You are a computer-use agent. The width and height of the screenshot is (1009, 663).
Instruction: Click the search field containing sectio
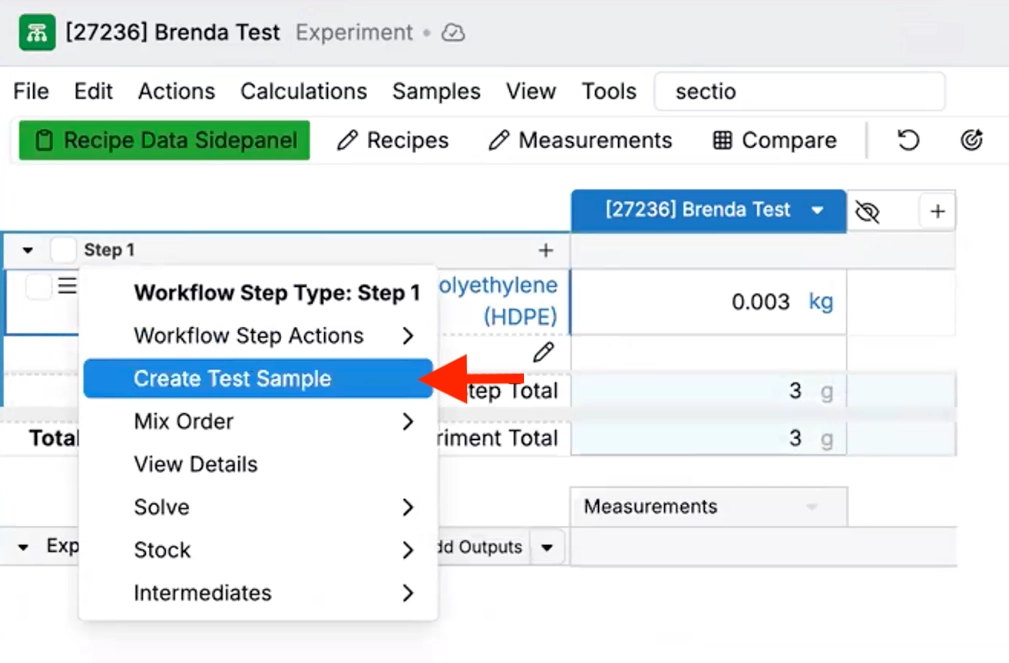pos(798,91)
